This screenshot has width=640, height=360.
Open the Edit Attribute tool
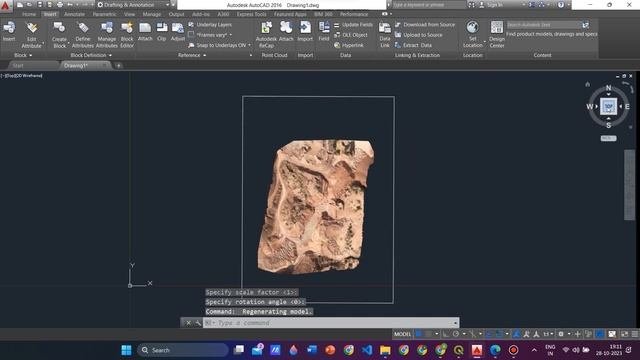click(x=31, y=35)
